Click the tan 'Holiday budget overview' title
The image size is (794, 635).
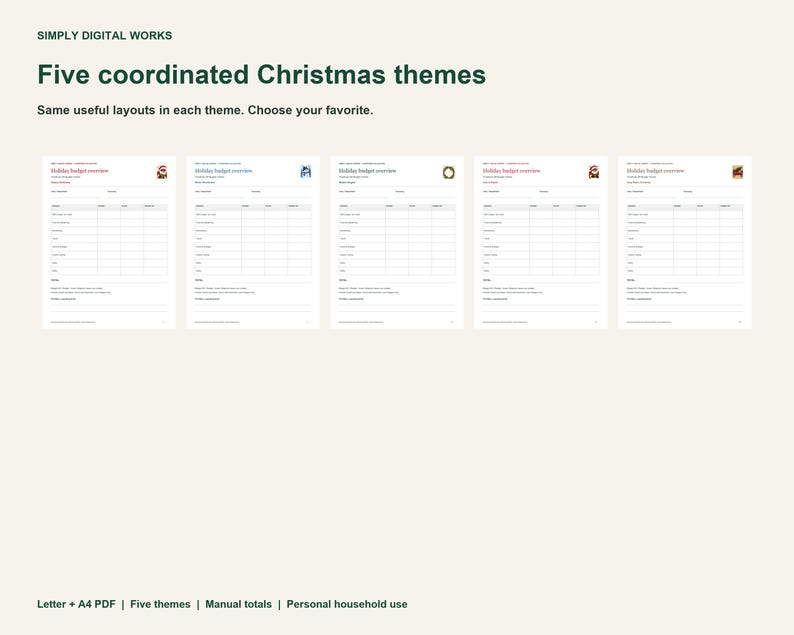656,171
